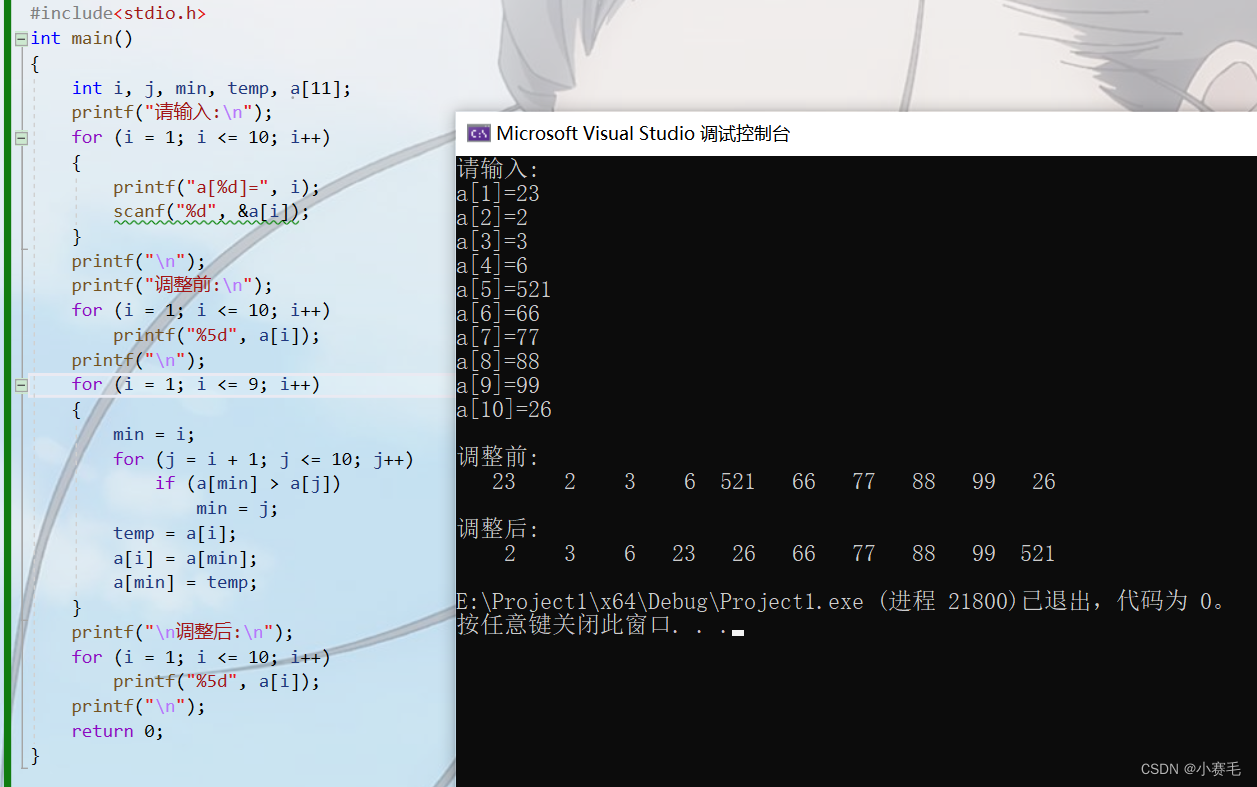
Task: Click console output 'a[4]=6'
Action: coord(492,265)
